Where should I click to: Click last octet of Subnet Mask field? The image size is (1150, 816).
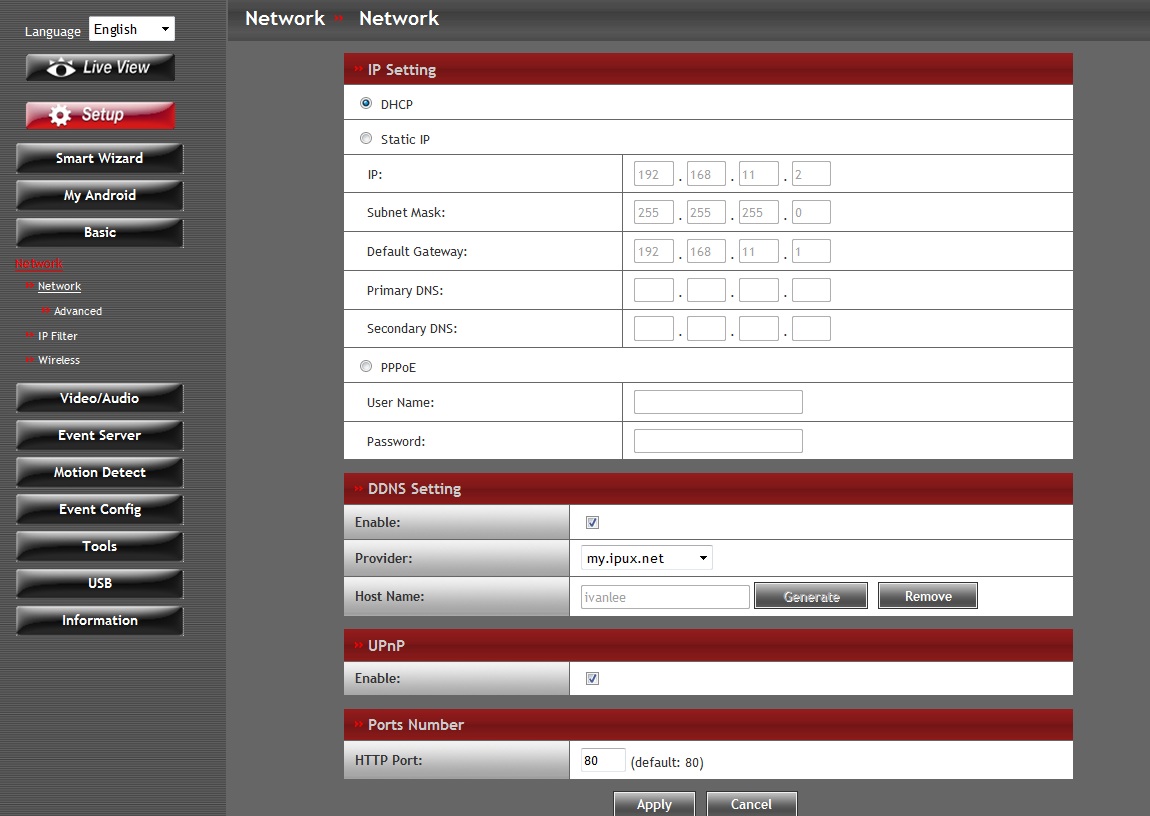[811, 212]
